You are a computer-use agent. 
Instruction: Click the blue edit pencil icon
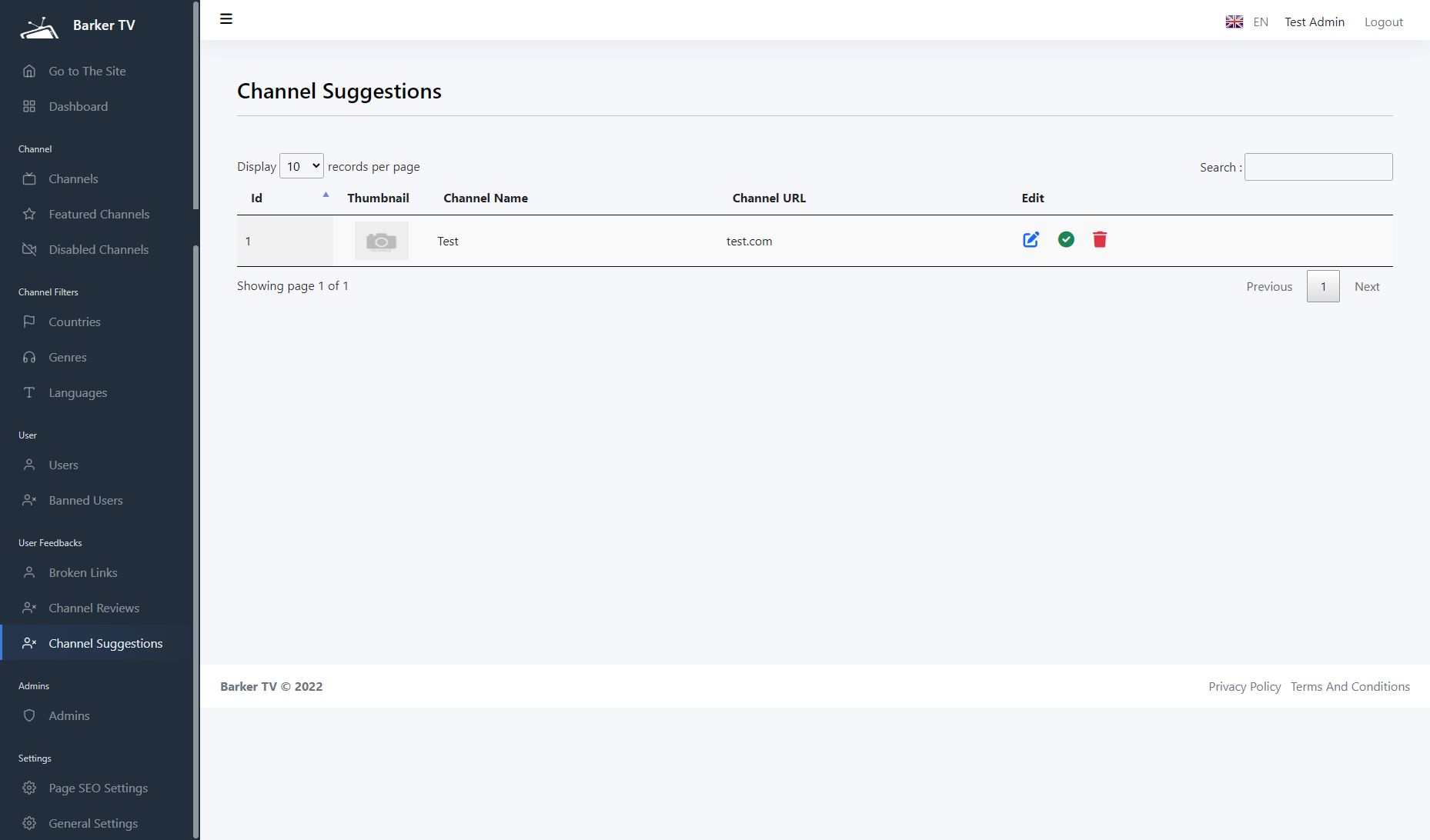[1031, 240]
